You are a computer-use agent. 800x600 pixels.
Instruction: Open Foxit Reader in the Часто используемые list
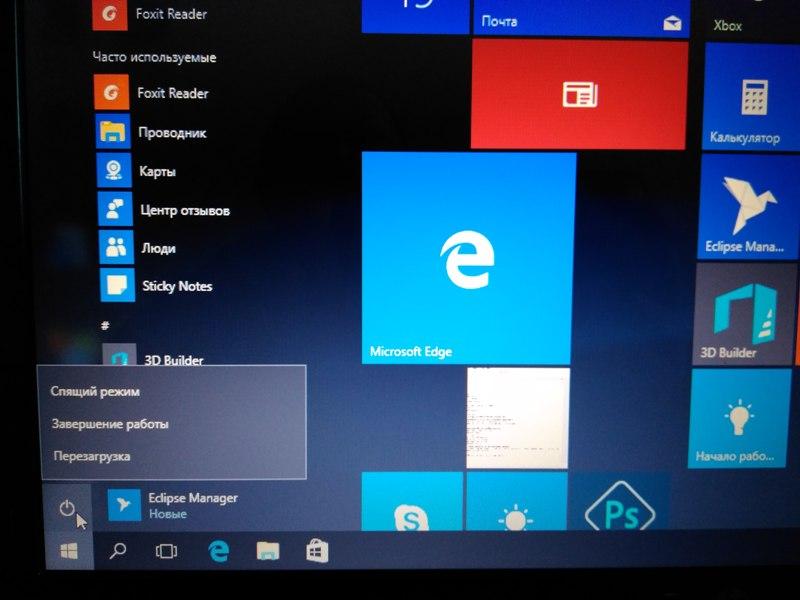[x=152, y=92]
